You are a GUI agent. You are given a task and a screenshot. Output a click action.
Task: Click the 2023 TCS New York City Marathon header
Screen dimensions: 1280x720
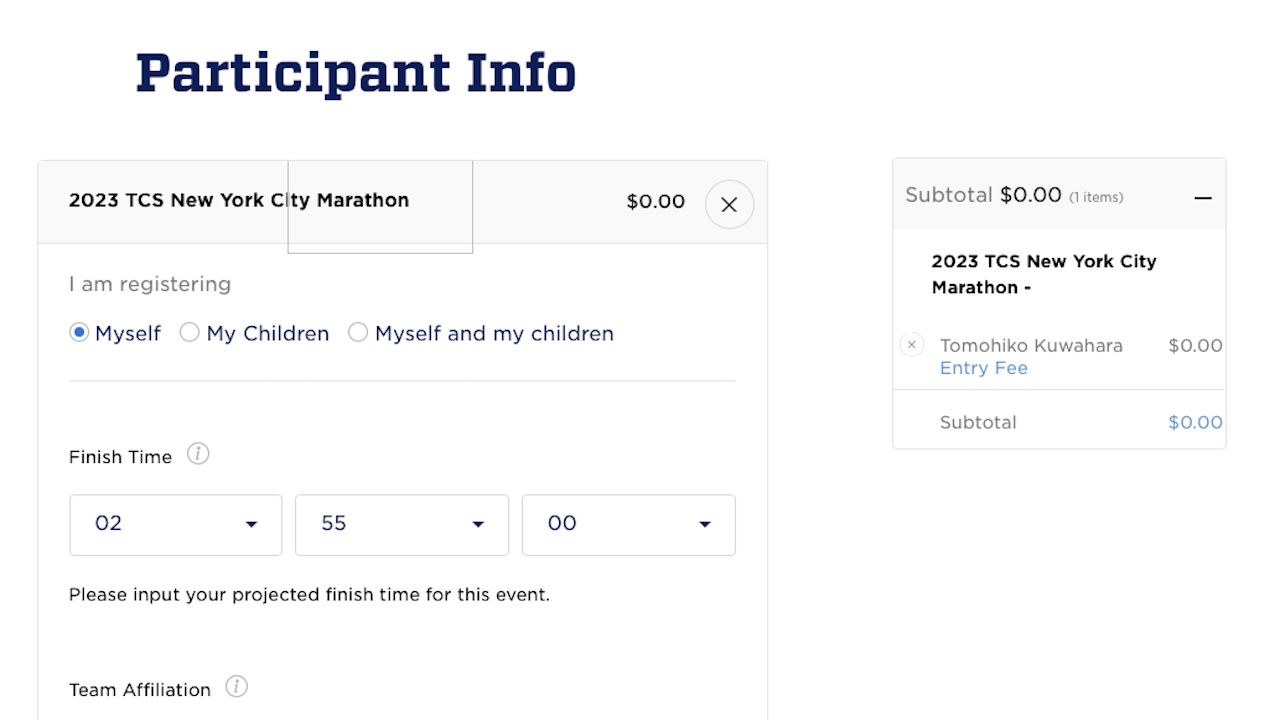239,200
